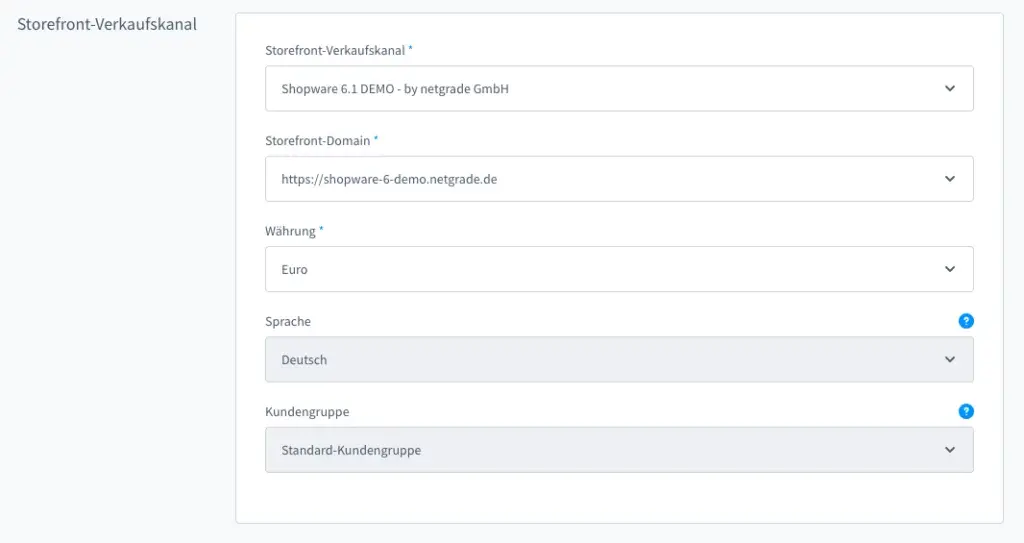This screenshot has width=1024, height=543.
Task: Click the chevron arrow in the Storefront-Verkaufskanal field
Action: point(950,89)
